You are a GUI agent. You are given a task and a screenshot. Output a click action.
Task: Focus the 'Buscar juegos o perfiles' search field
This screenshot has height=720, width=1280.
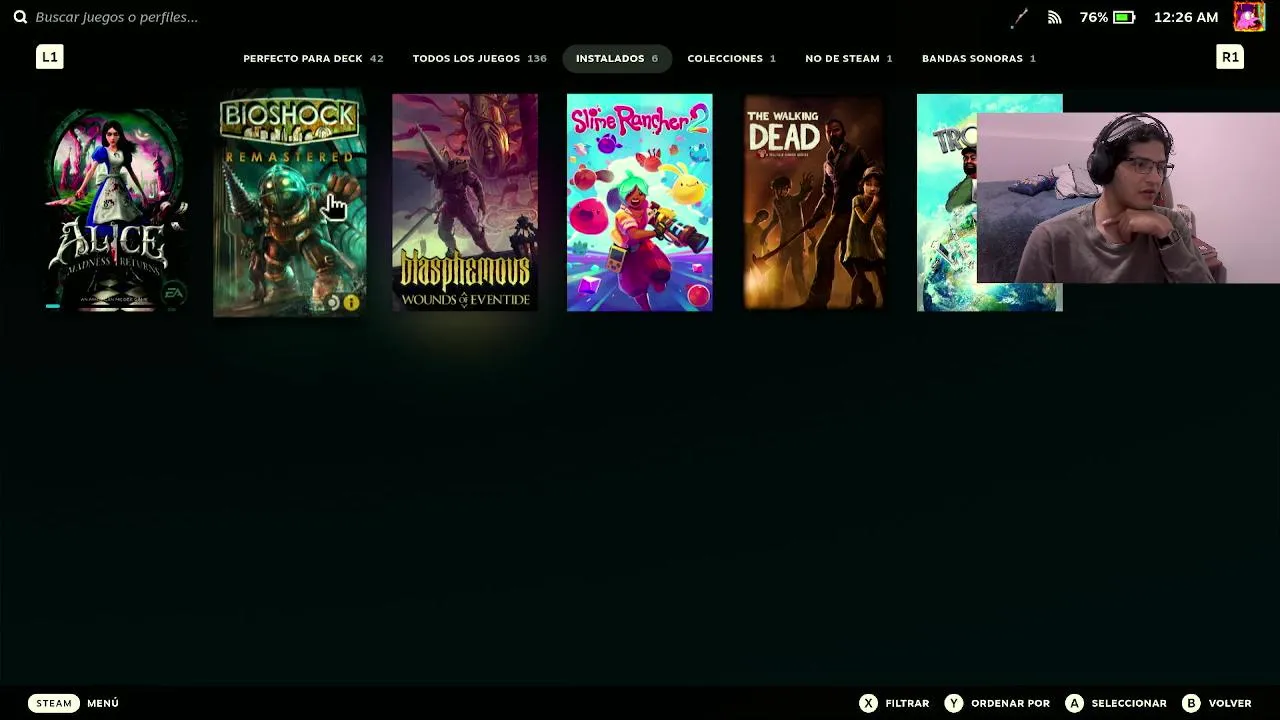coord(117,17)
